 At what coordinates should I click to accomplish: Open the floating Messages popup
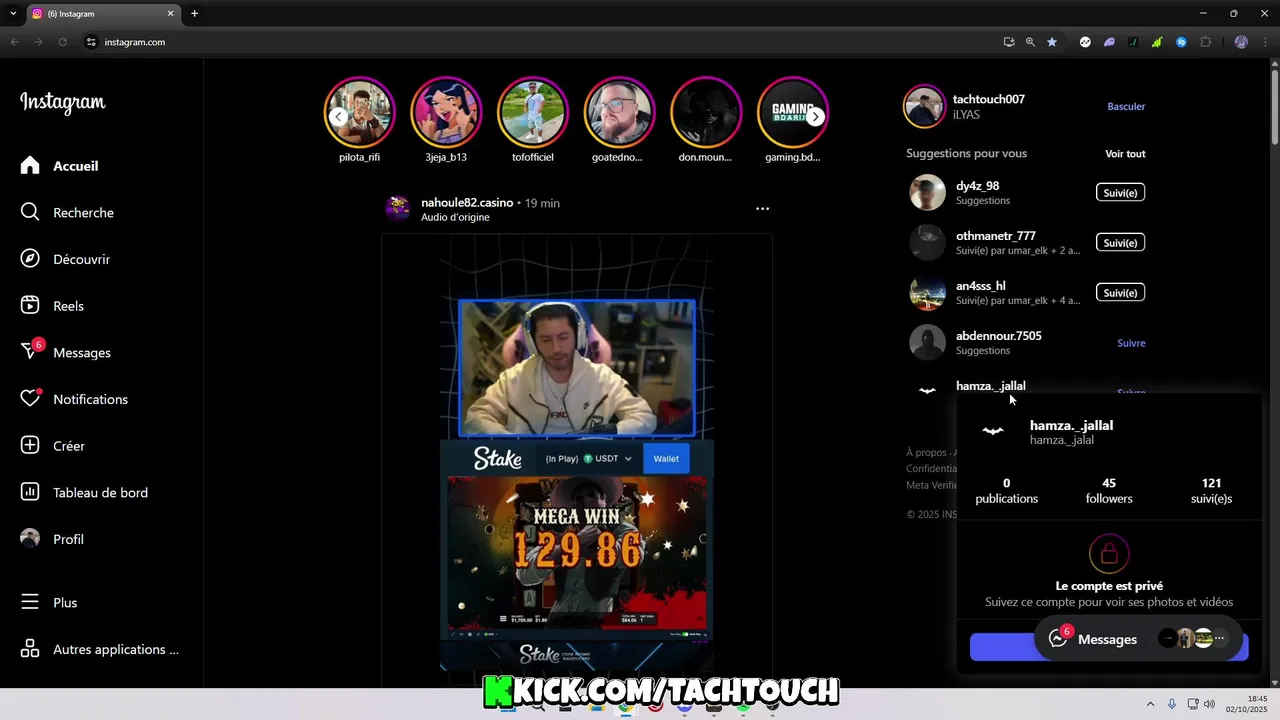(x=1138, y=639)
